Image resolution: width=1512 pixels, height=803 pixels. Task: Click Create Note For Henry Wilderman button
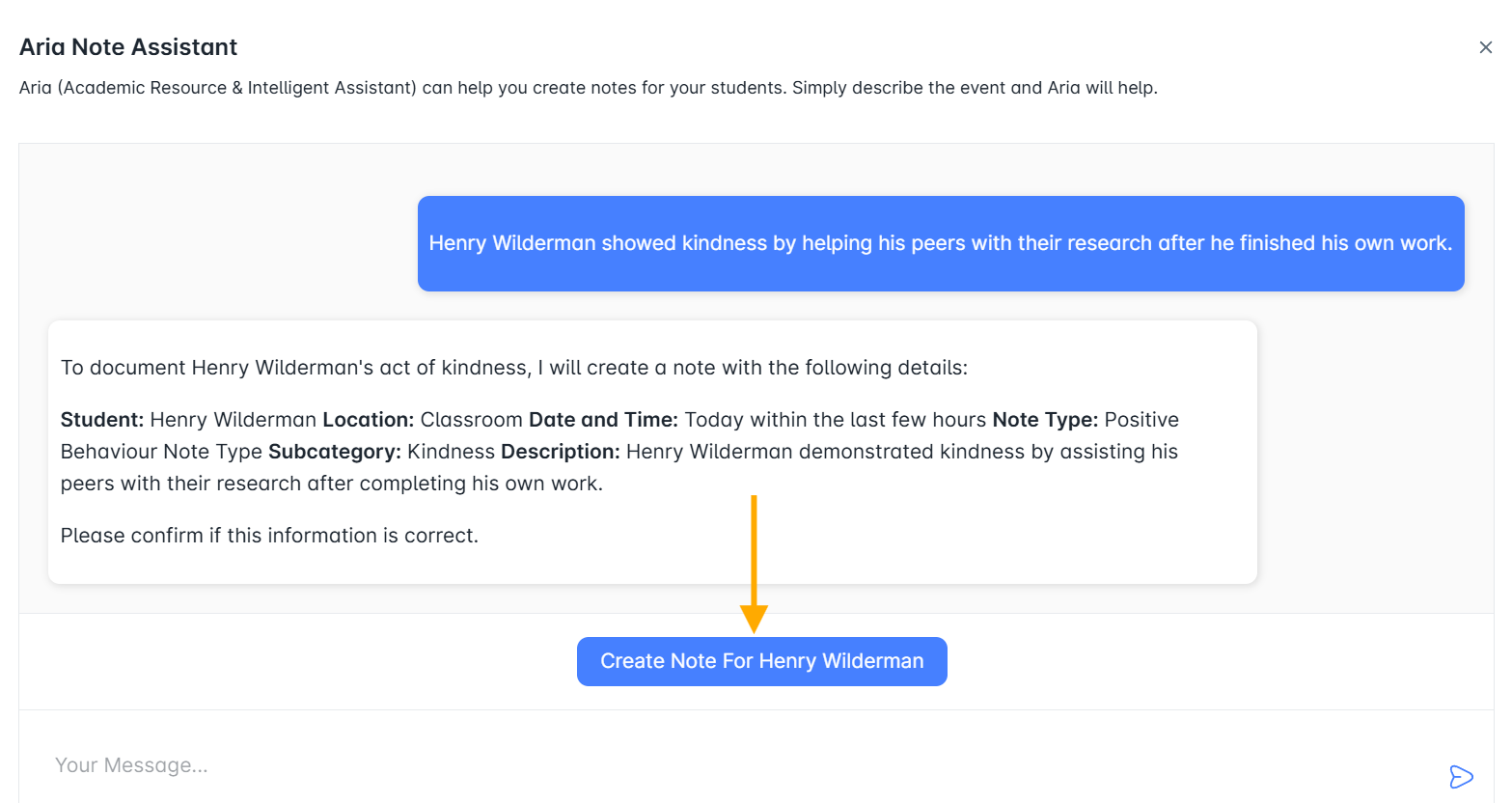click(761, 661)
